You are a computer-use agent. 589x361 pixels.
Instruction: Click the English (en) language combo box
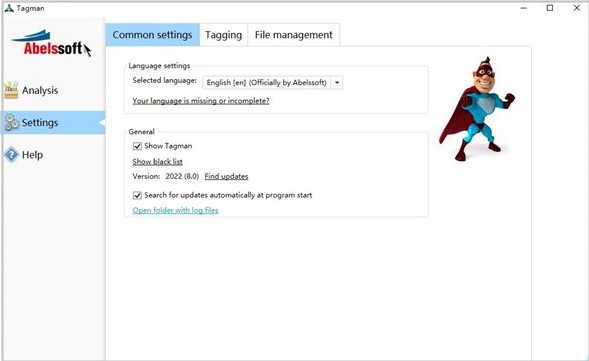(x=272, y=82)
